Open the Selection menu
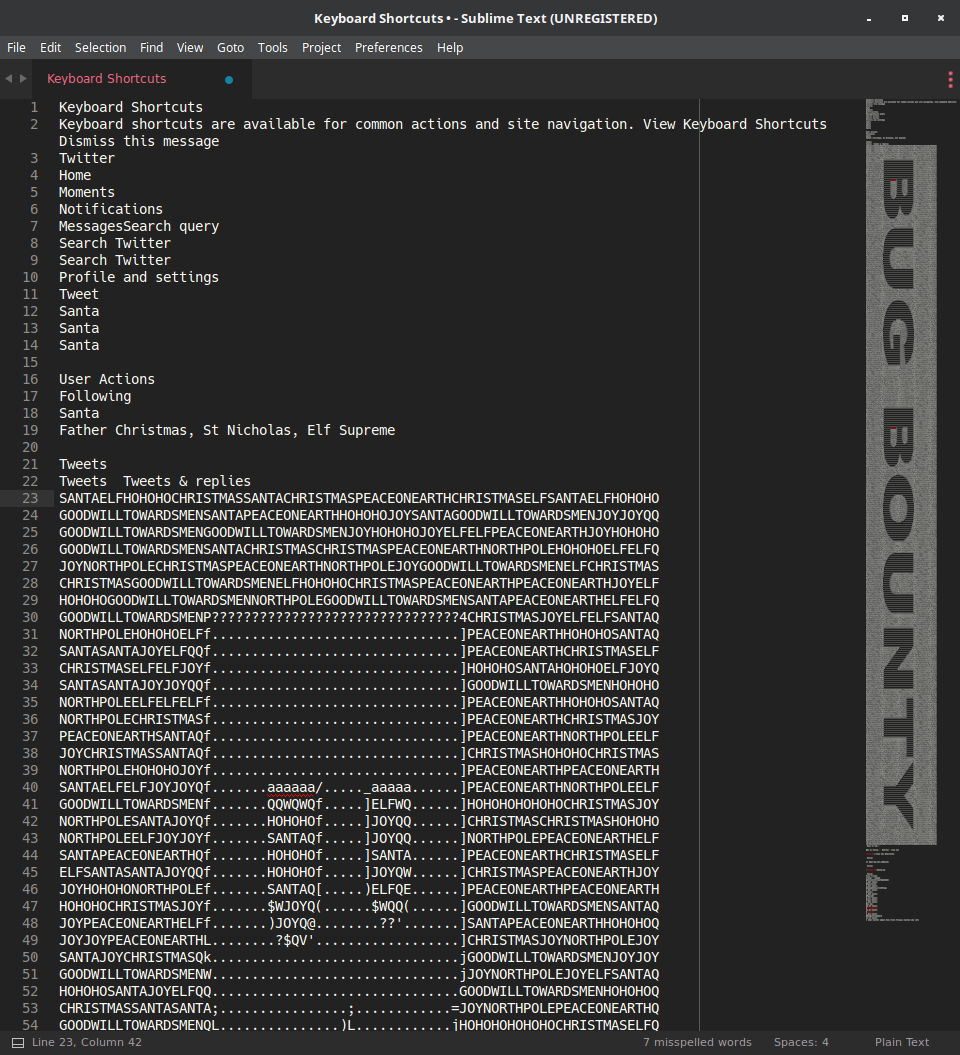The width and height of the screenshot is (960, 1055). point(100,47)
